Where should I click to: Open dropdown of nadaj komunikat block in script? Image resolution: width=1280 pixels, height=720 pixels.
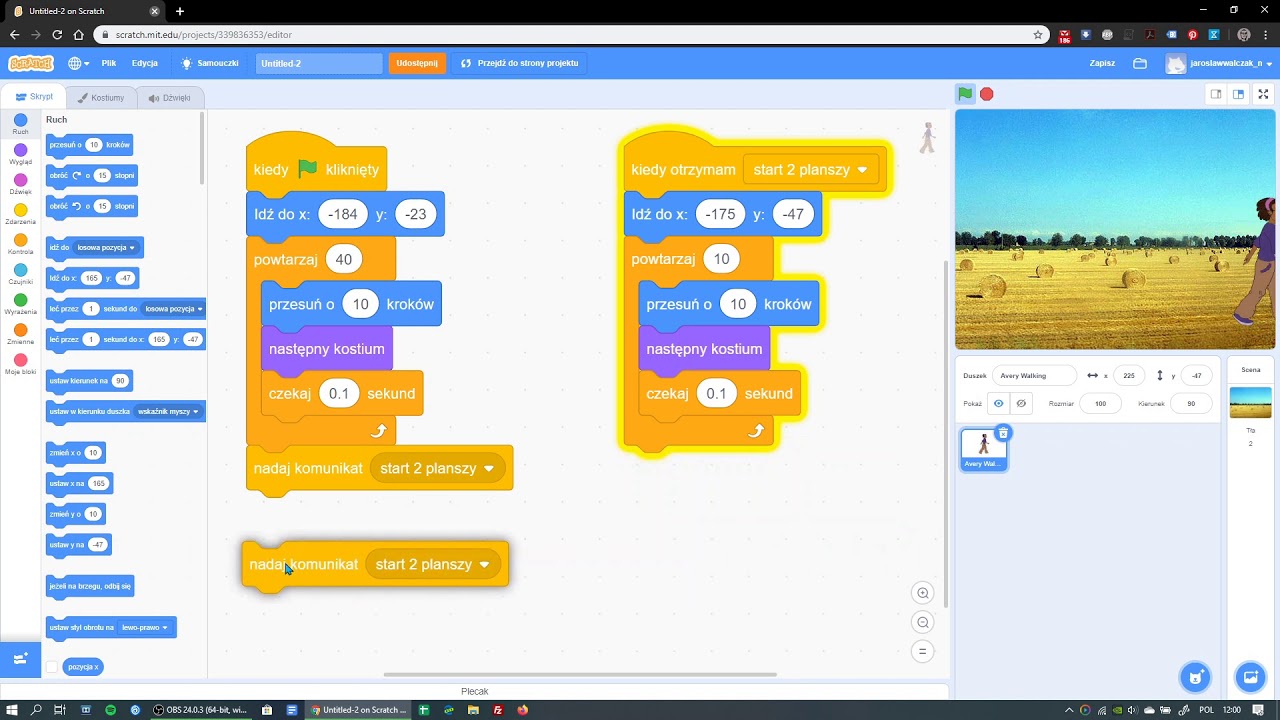point(437,468)
